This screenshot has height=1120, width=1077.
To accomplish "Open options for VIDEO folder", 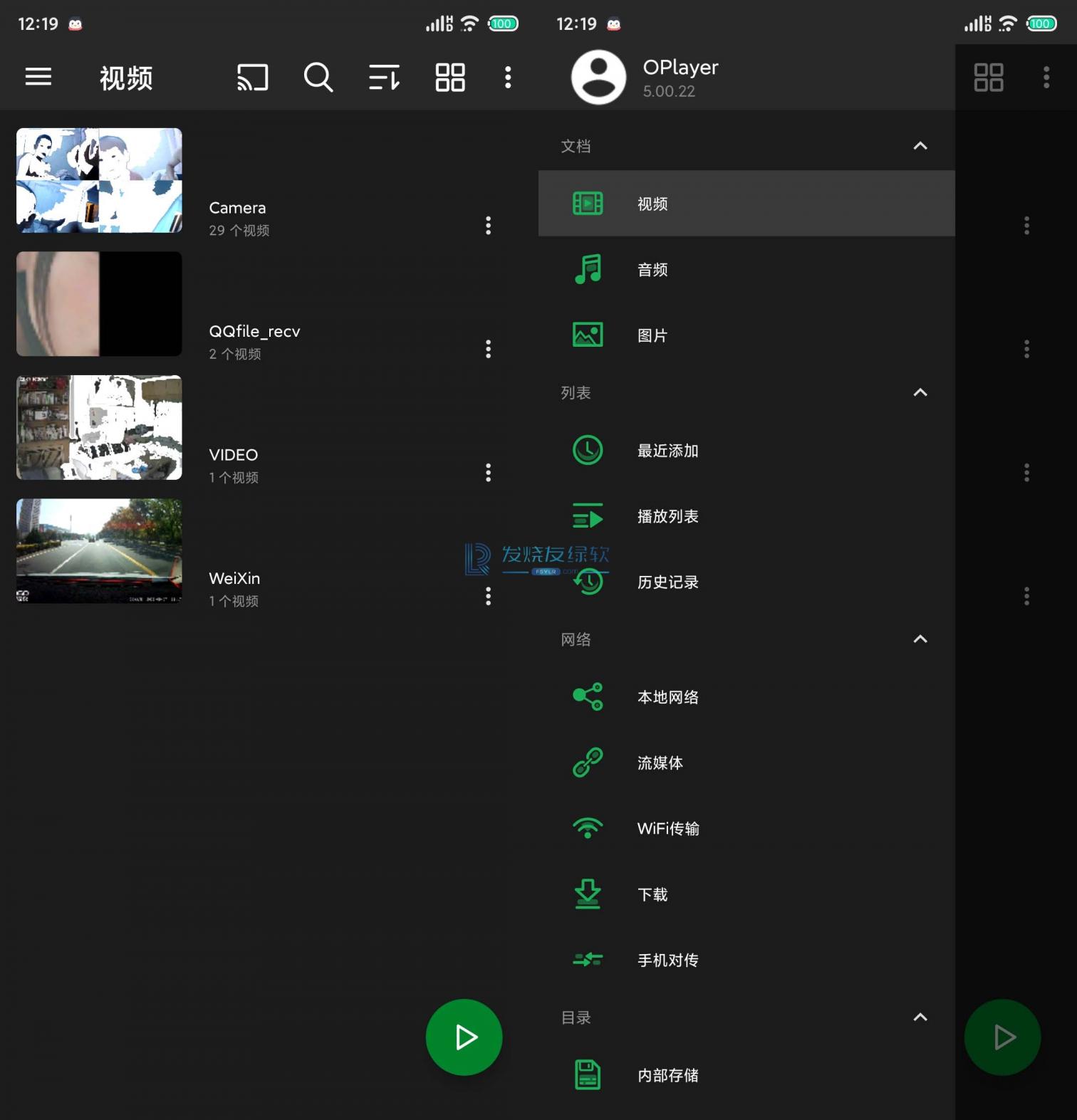I will click(488, 473).
